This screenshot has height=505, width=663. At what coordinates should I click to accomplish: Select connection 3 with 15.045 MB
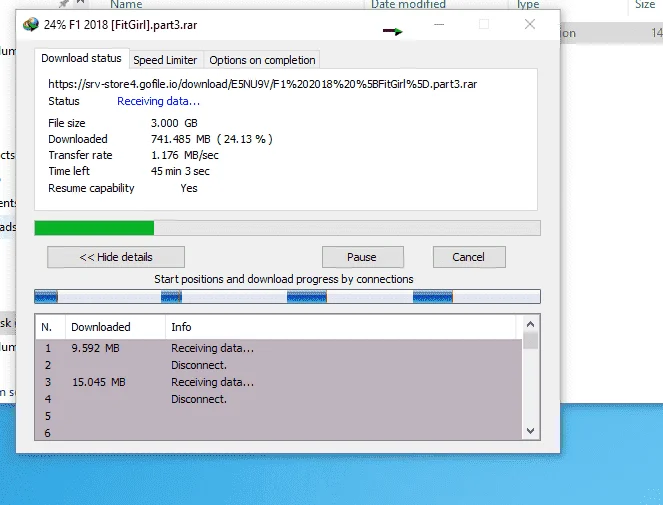click(279, 382)
